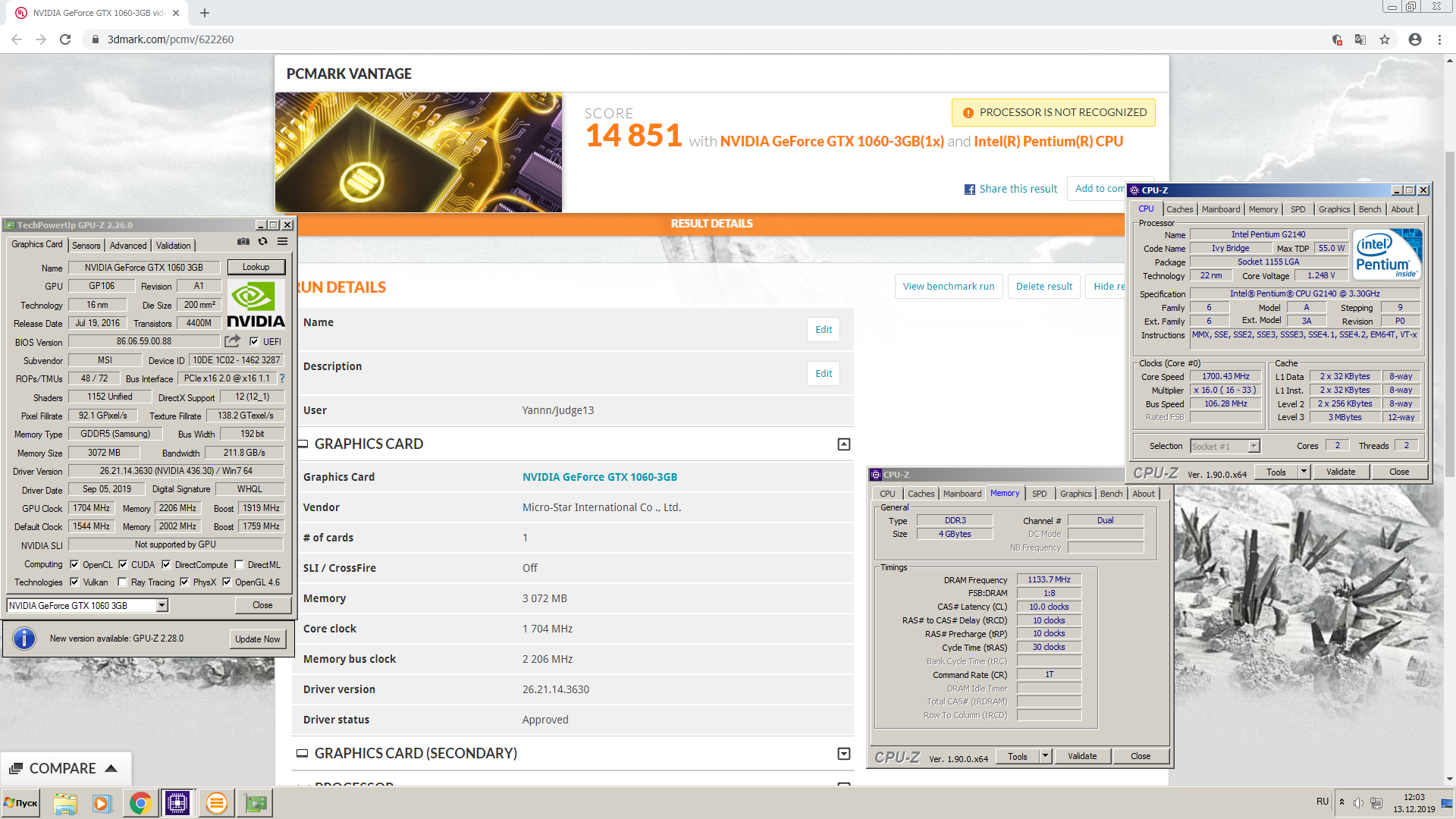Click the Start (Пуск) button on taskbar
Screen dimensions: 1456x819
tap(20, 803)
